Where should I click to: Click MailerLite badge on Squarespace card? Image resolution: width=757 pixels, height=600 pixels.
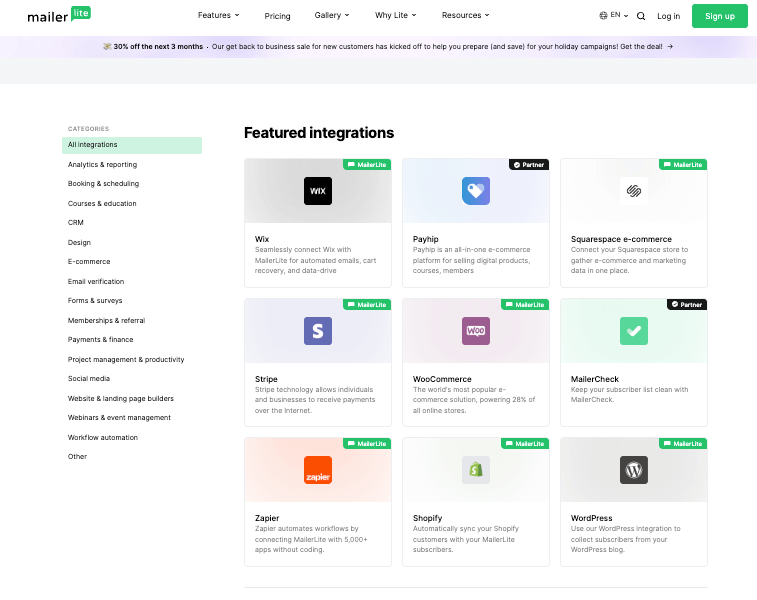(683, 165)
